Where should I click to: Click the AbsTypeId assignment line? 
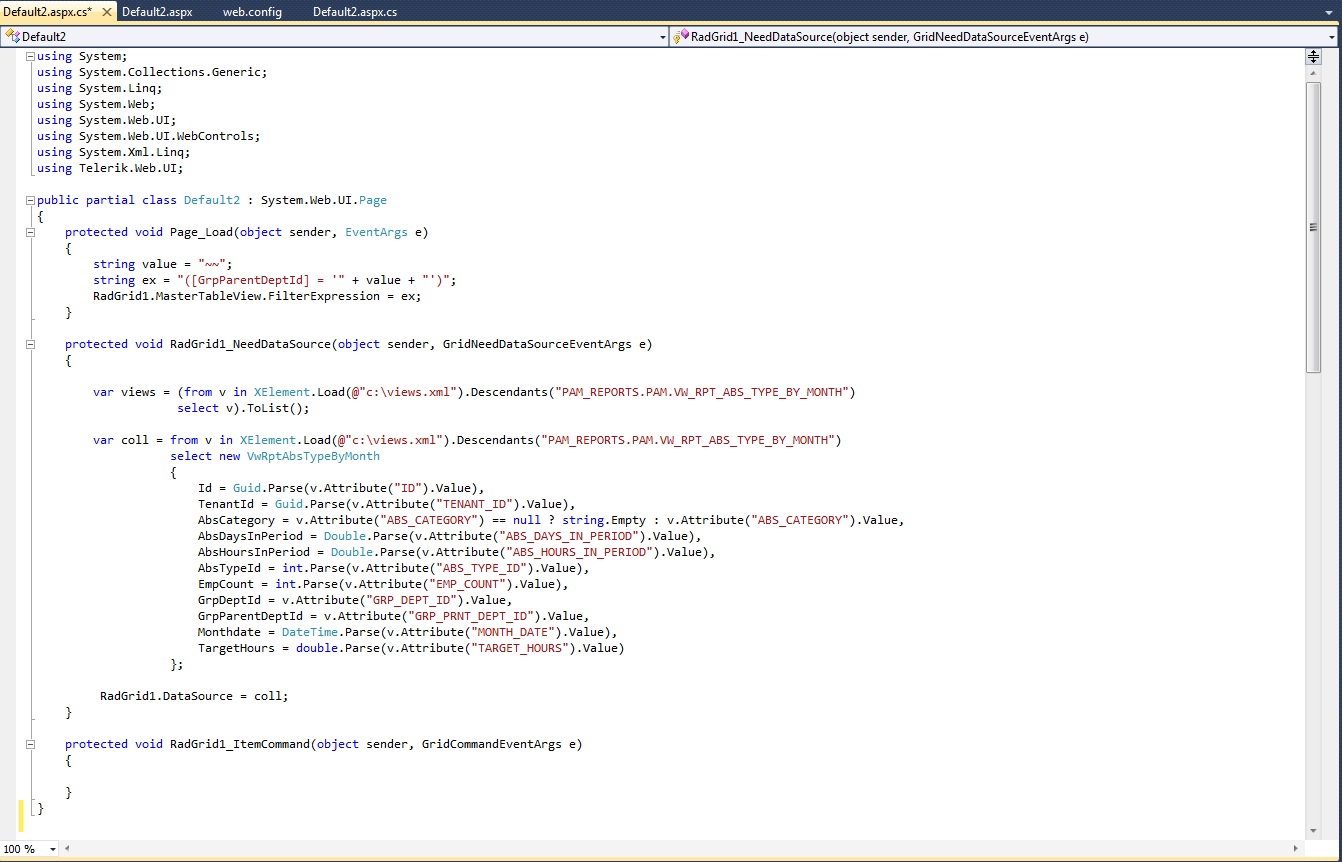(394, 568)
